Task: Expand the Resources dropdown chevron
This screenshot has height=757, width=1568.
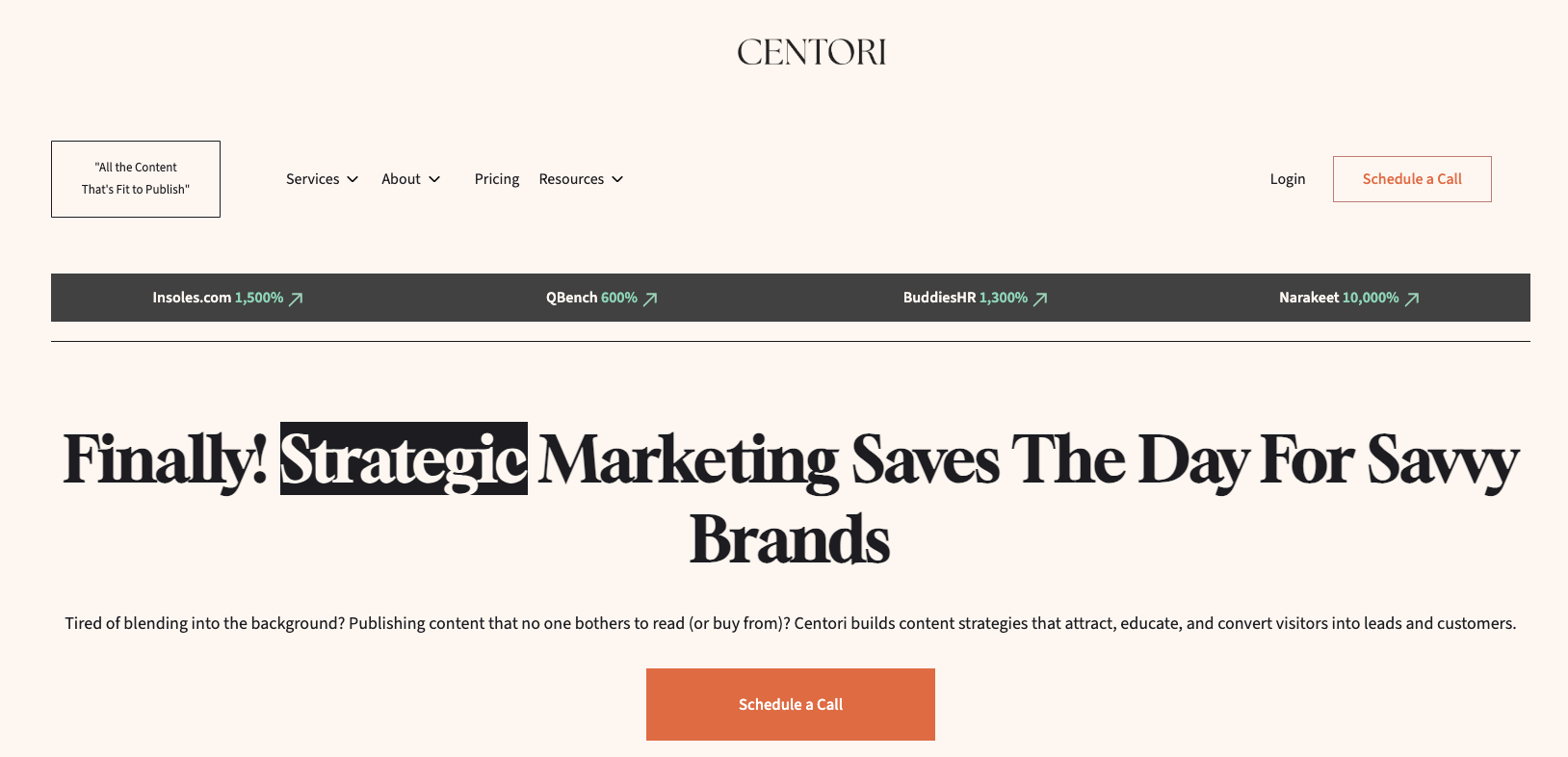Action: coord(617,179)
